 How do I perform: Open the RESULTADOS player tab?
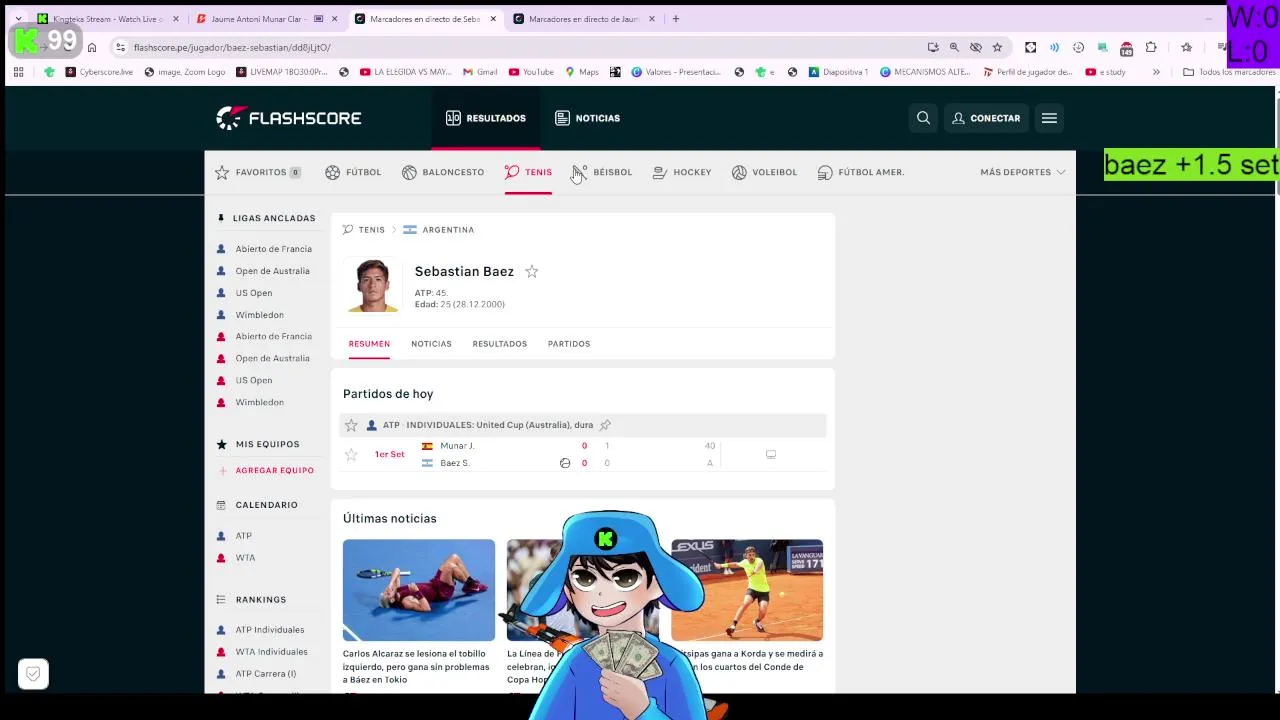click(x=499, y=344)
